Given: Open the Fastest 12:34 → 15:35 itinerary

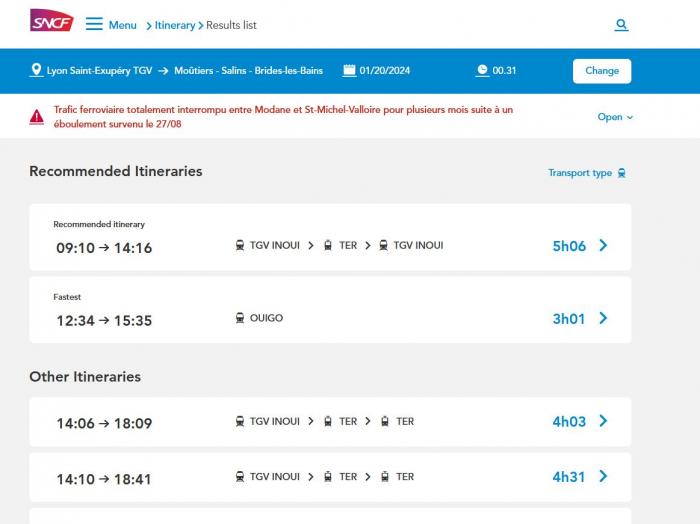Looking at the screenshot, I should point(330,310).
